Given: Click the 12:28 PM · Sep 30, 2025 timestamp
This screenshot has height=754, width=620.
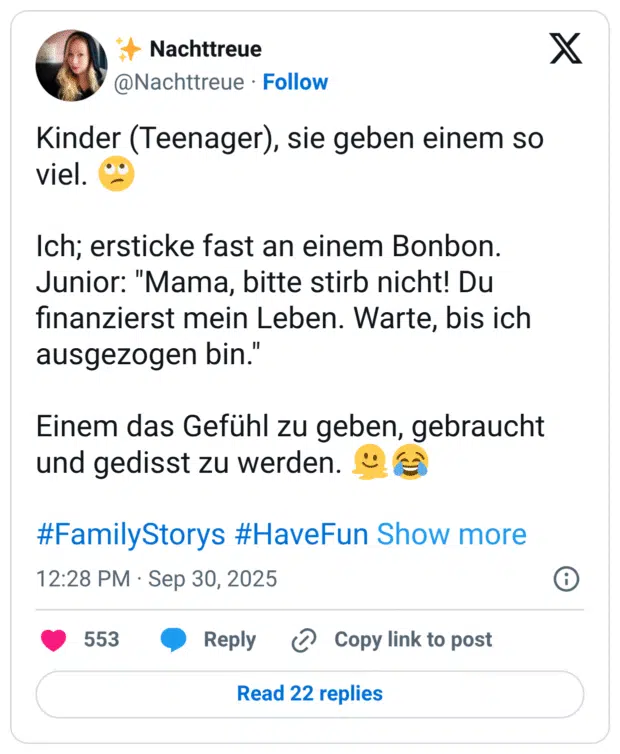Looking at the screenshot, I should [157, 579].
